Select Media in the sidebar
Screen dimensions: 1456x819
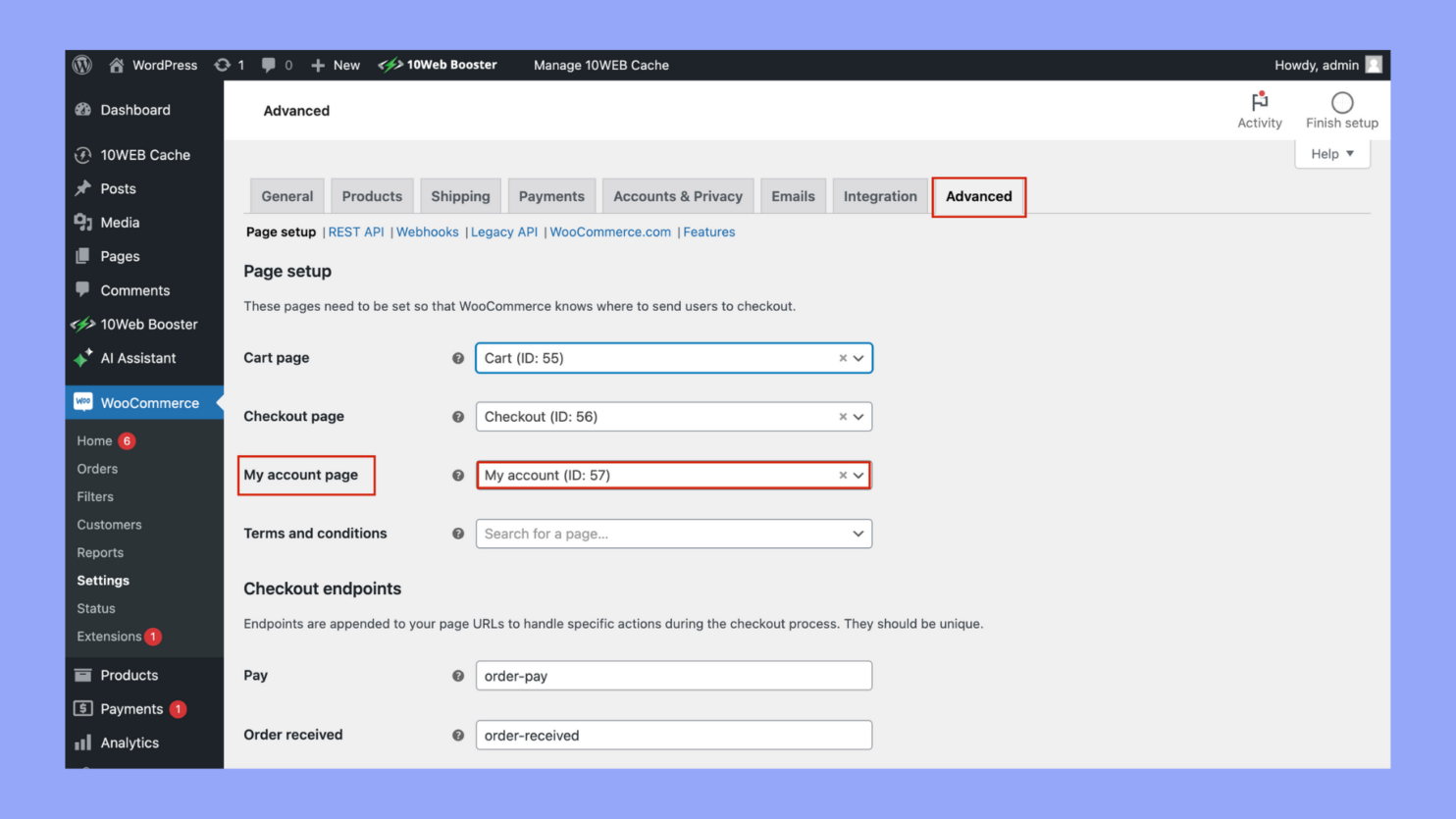coord(118,222)
